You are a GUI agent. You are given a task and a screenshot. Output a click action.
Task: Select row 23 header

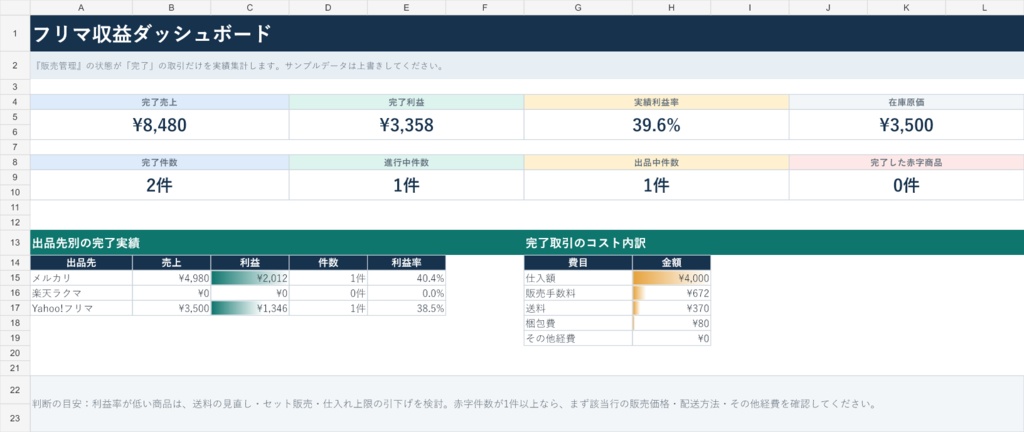point(14,418)
